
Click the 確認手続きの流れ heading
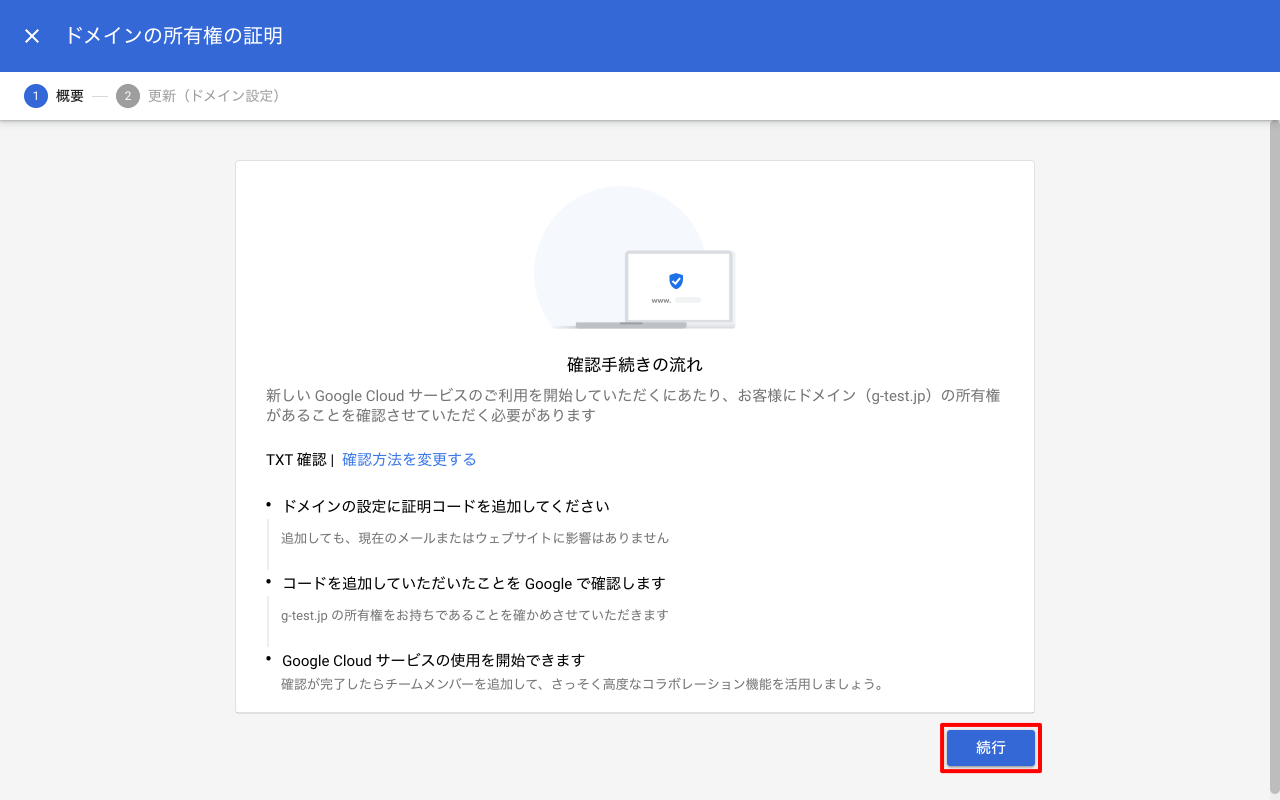coord(635,364)
